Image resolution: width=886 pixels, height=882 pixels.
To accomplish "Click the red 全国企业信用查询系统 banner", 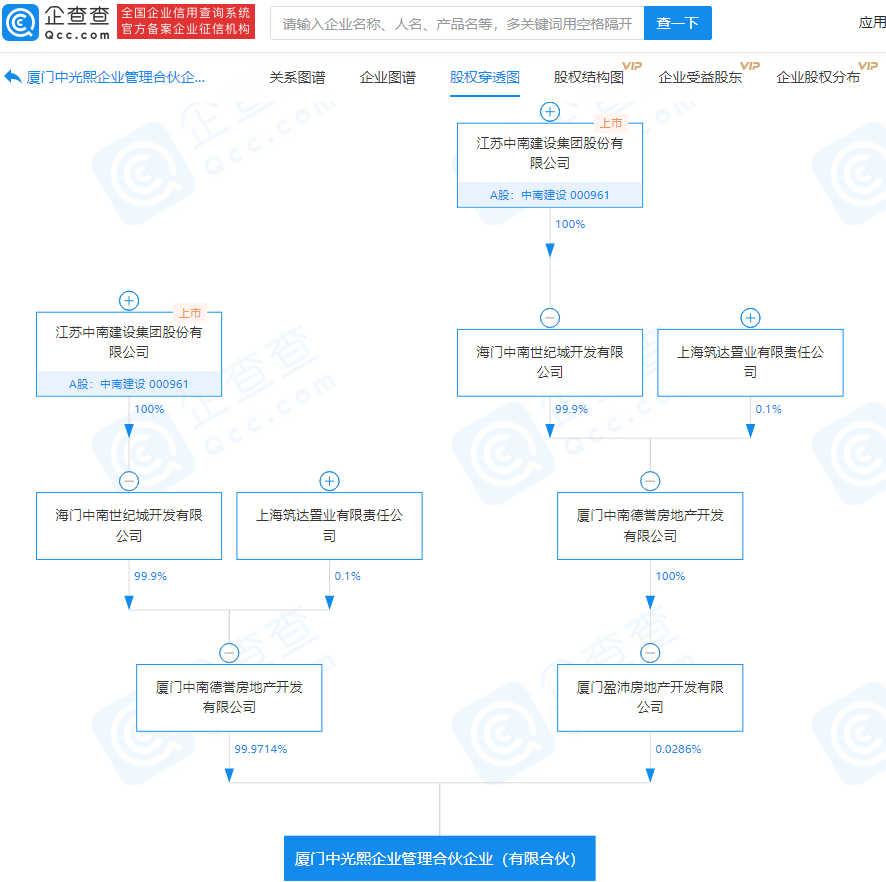I will (x=186, y=21).
